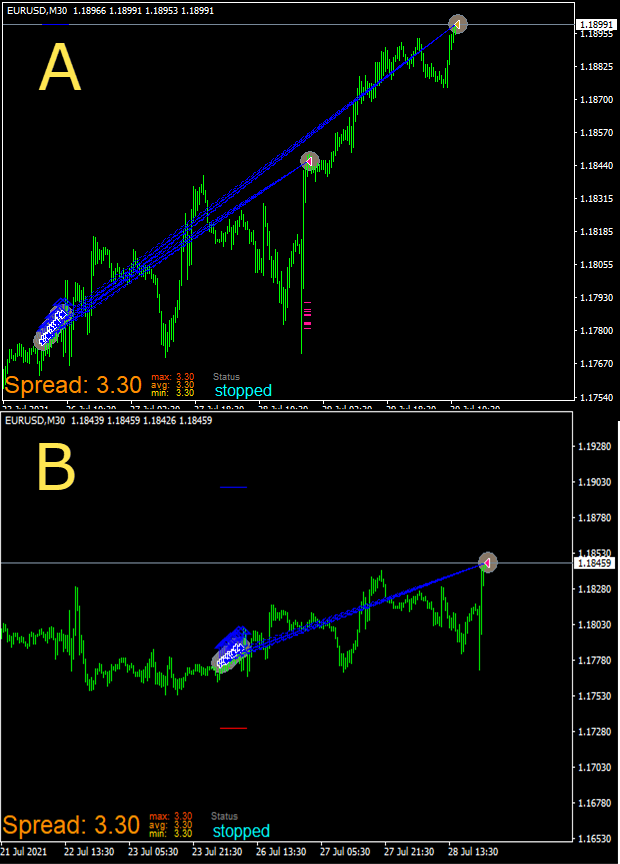Click the '22 Jul 13:30' time axis label
This screenshot has width=620, height=864.
click(x=89, y=852)
